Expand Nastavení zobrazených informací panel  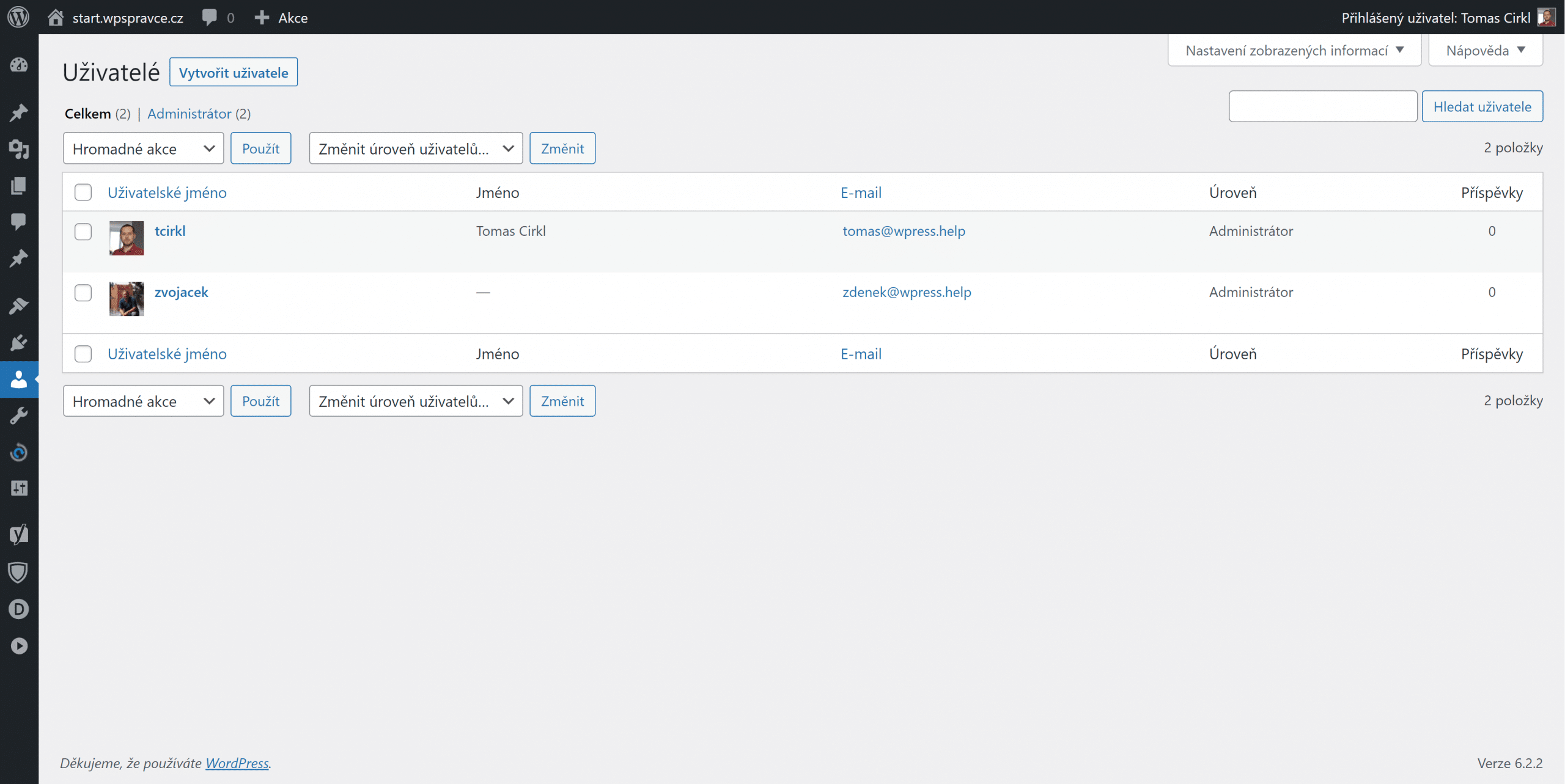coord(1294,51)
